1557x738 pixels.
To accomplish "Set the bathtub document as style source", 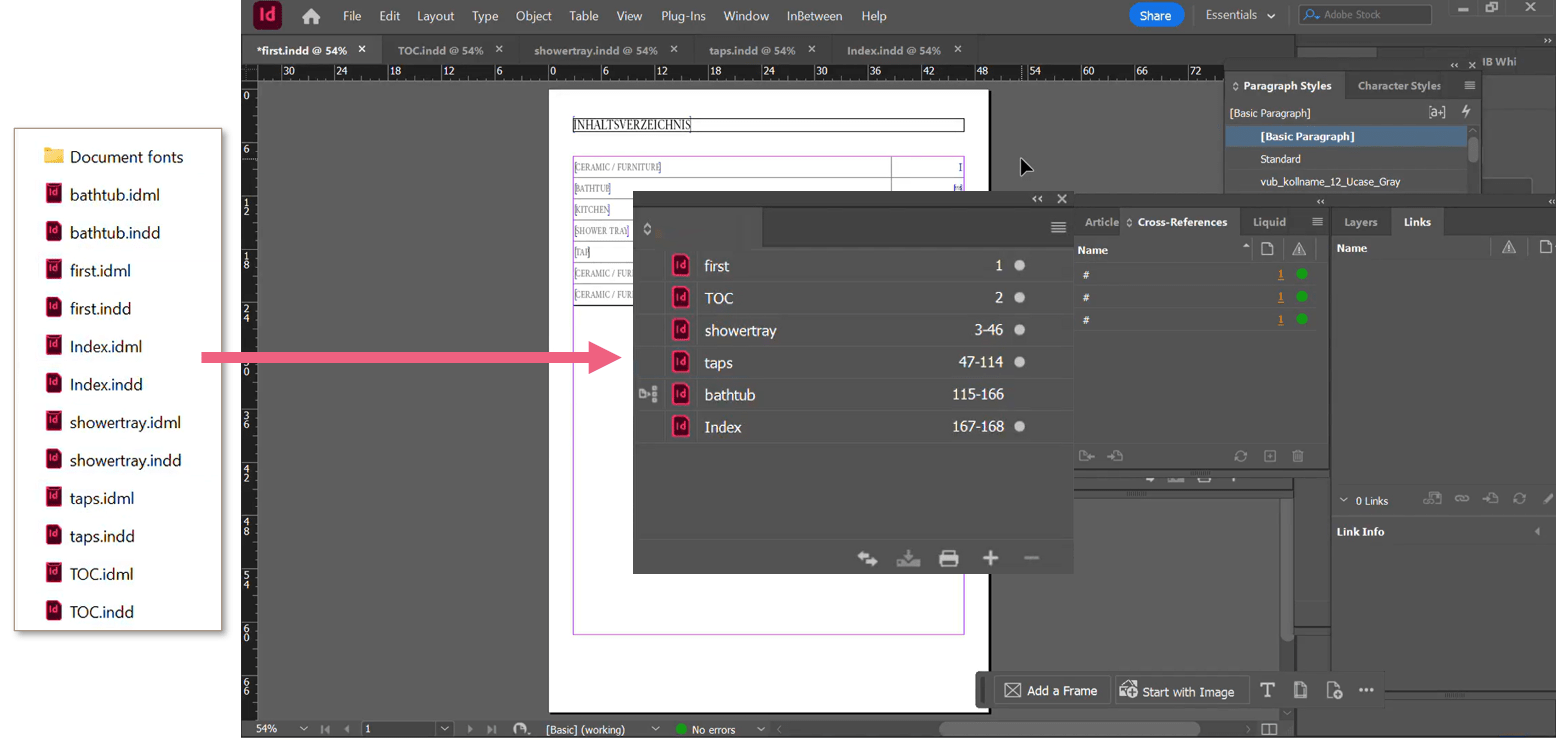I will pos(648,395).
